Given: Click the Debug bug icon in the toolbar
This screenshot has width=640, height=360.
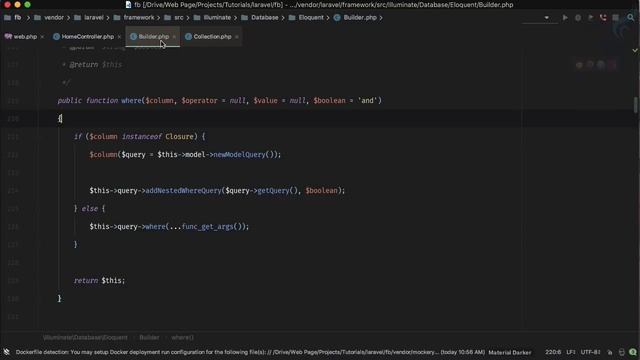Looking at the screenshot, I should pyautogui.click(x=578, y=18).
